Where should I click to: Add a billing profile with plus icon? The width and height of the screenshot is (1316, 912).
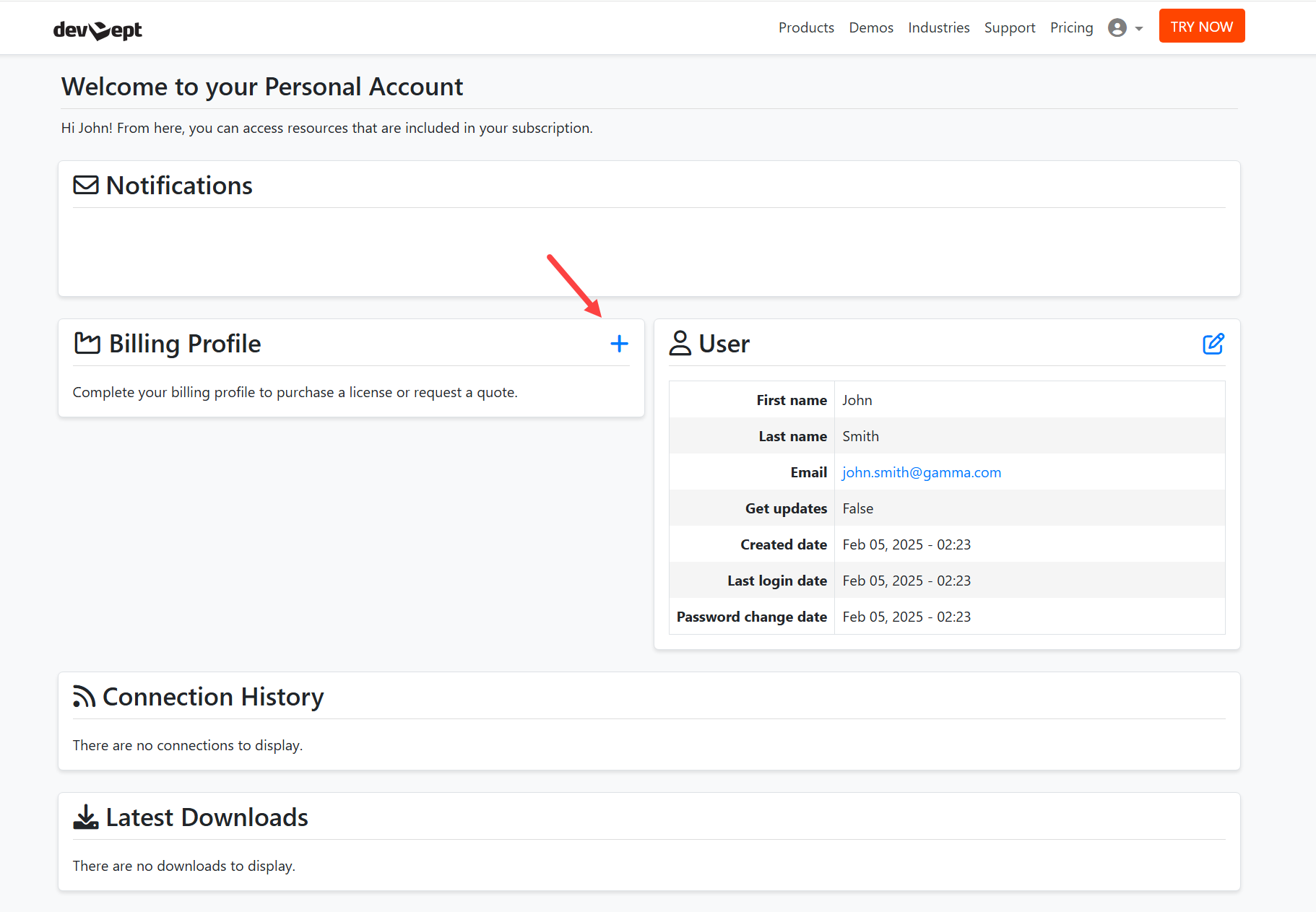pyautogui.click(x=619, y=344)
